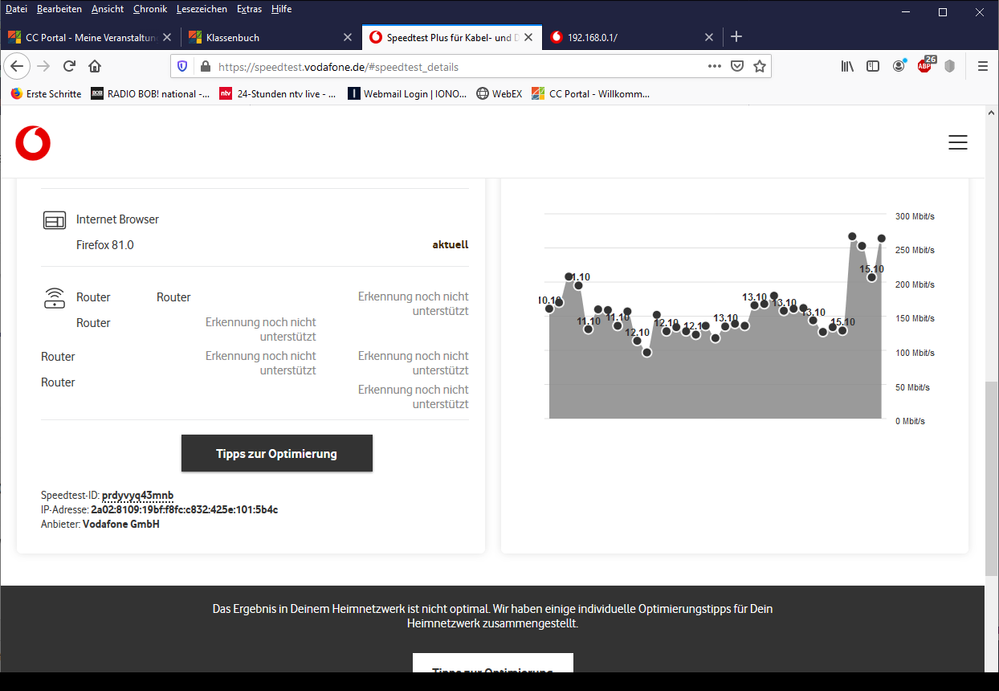Save page to Pocket
999x691 pixels.
coord(737,66)
